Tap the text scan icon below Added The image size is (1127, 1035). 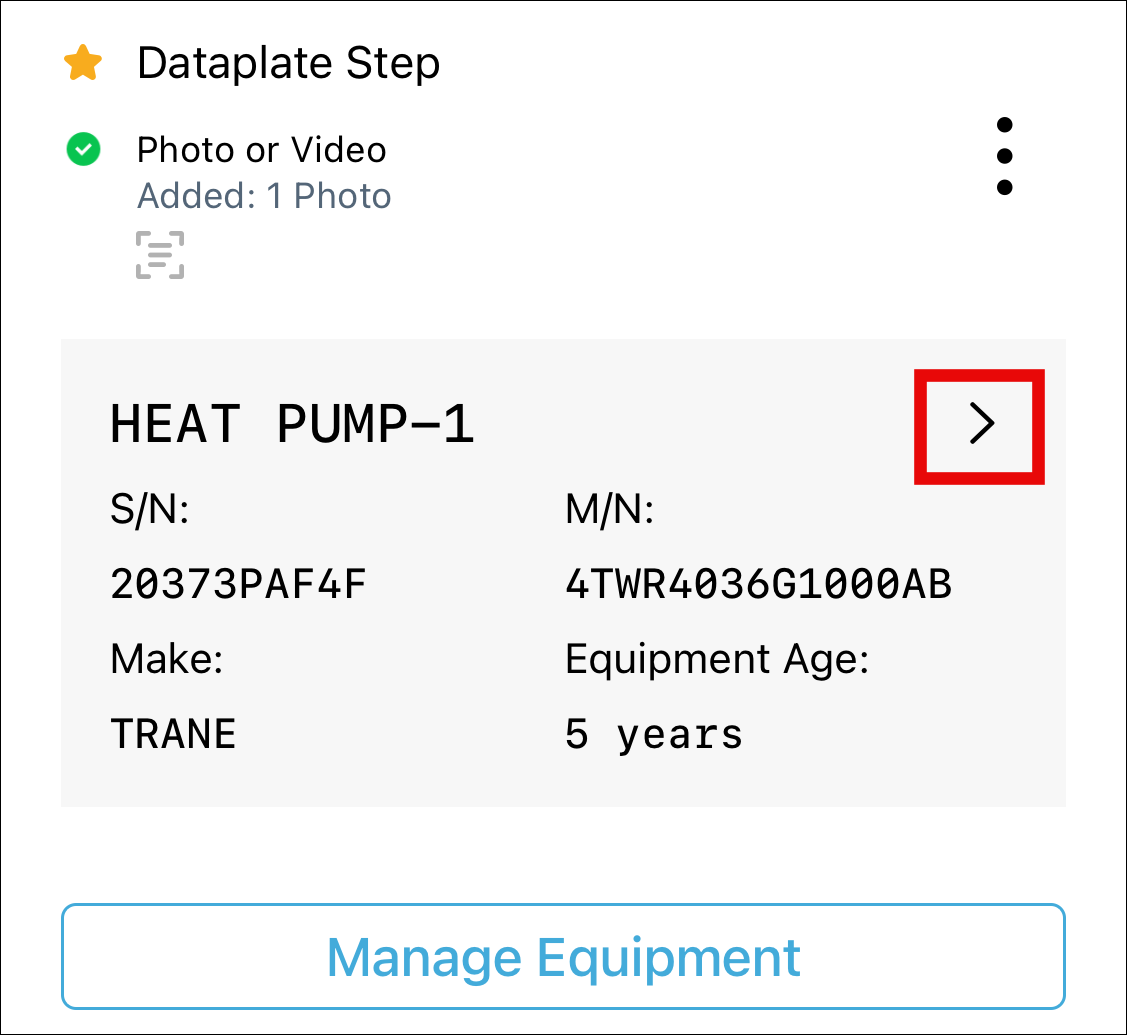pos(160,255)
